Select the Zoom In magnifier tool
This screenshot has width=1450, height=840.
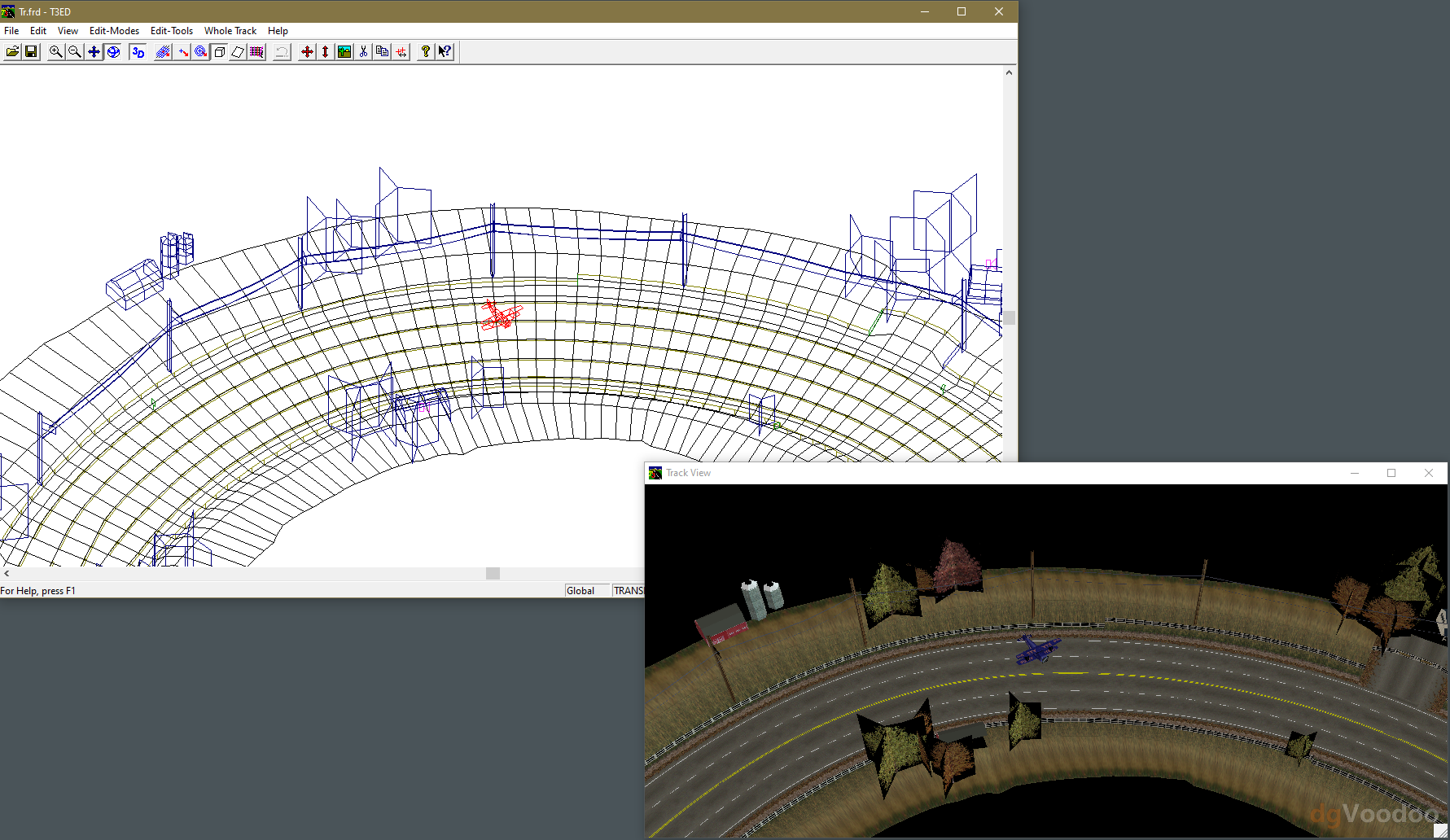pos(56,52)
